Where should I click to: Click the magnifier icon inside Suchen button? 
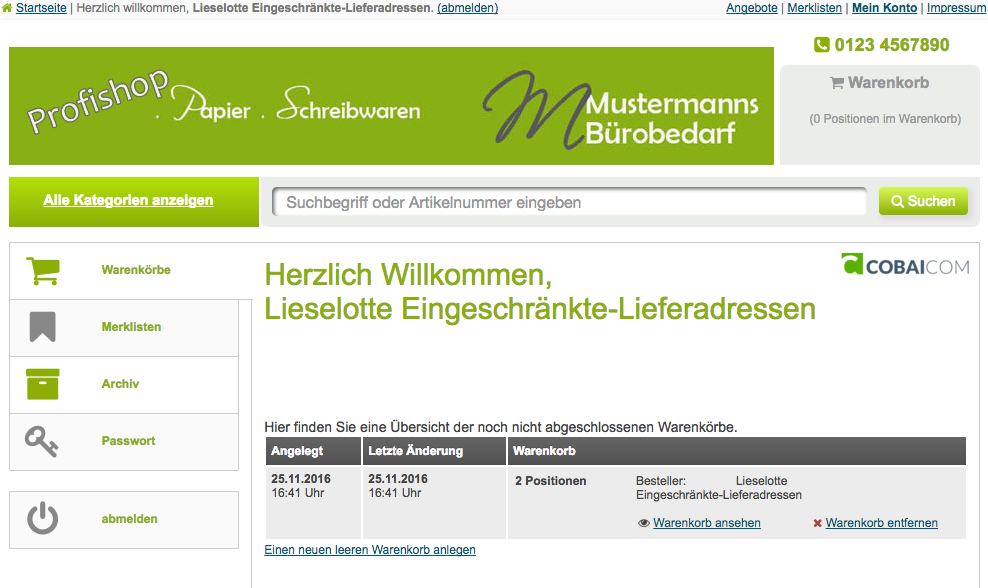[898, 201]
